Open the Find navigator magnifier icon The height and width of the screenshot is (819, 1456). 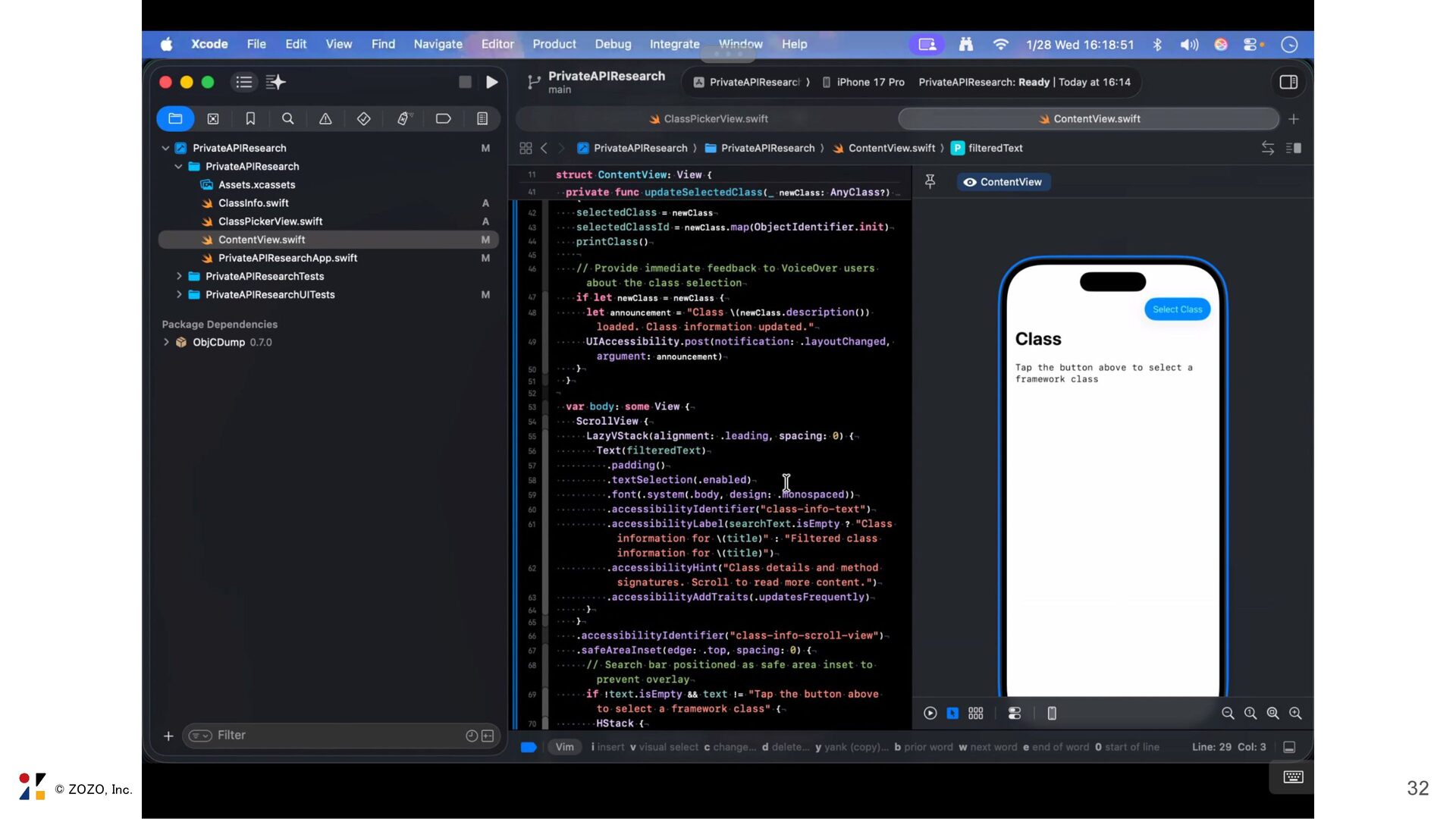point(287,119)
